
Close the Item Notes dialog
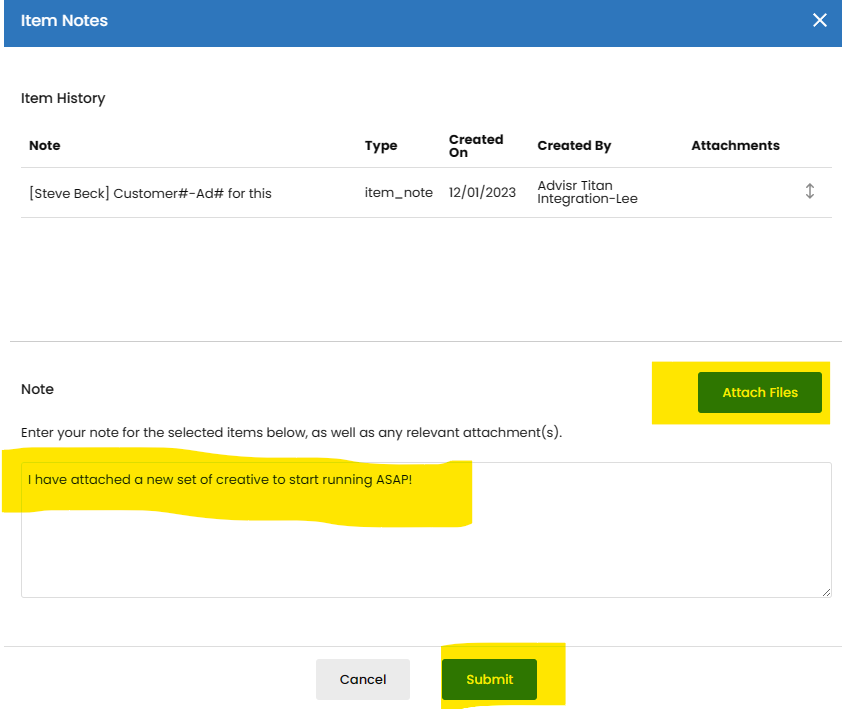click(x=819, y=20)
